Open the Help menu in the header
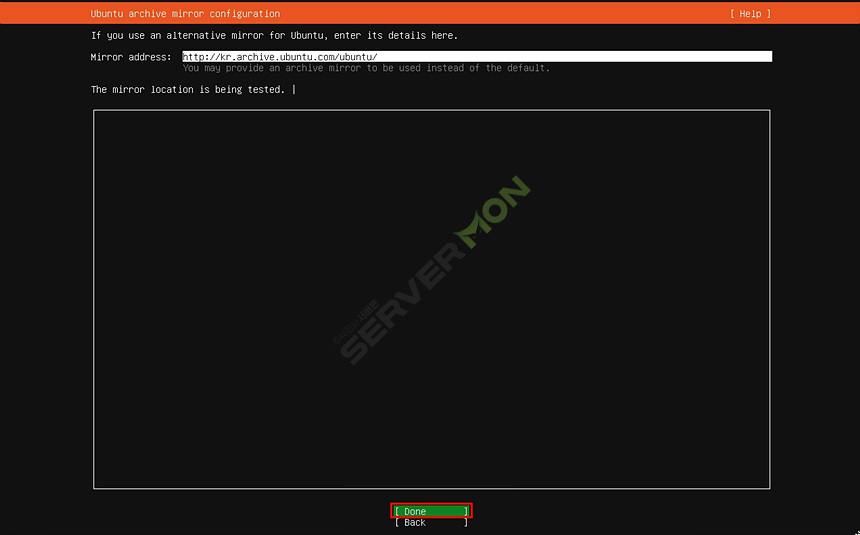Screen dimensions: 860x535 [x=750, y=14]
